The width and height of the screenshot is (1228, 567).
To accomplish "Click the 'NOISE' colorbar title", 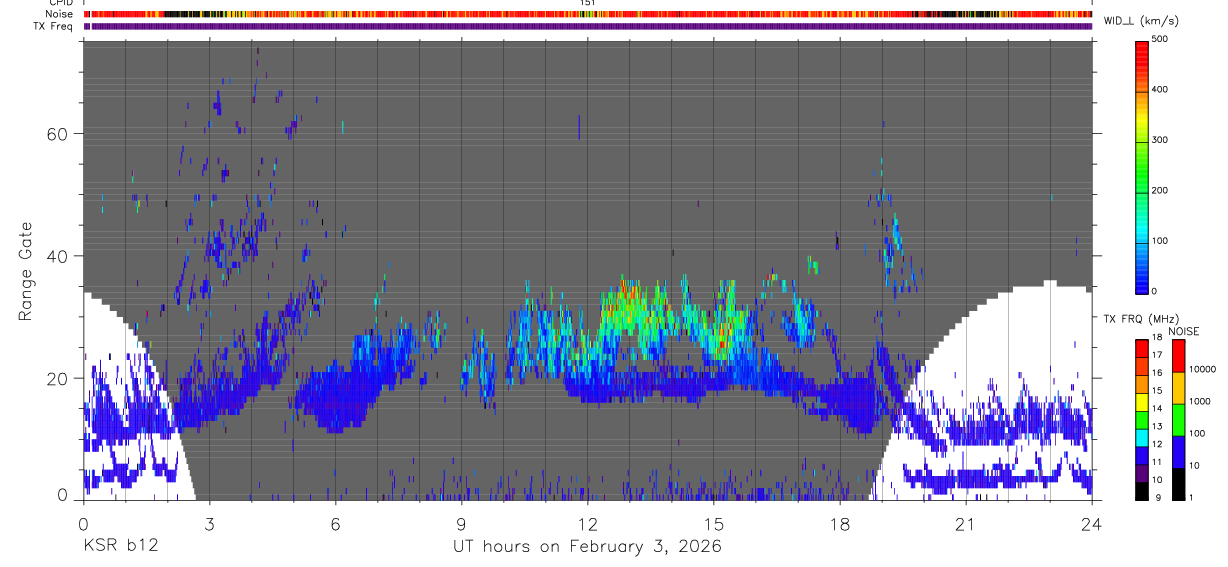I will 1184,332.
